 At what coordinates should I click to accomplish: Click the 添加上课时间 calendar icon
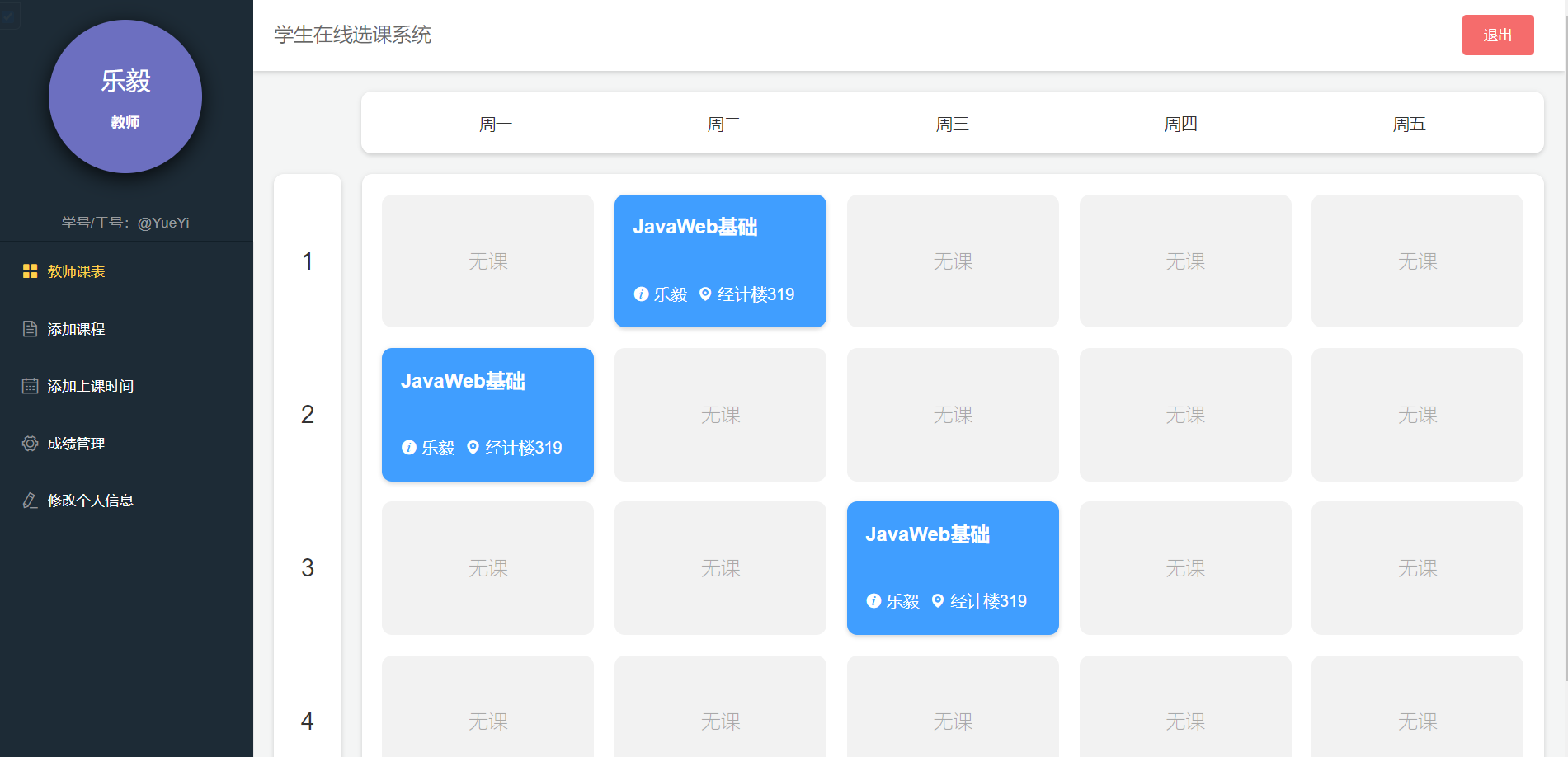pos(31,386)
